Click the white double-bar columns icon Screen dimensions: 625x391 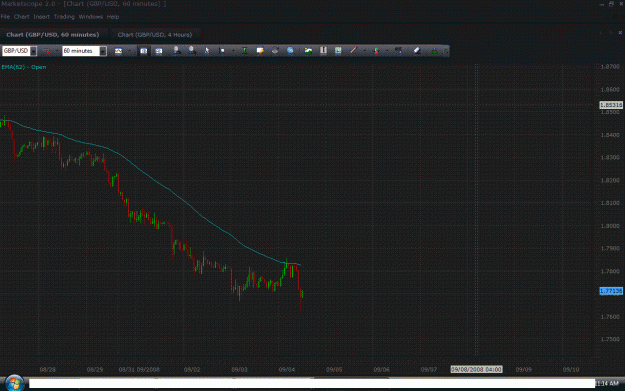[323, 51]
